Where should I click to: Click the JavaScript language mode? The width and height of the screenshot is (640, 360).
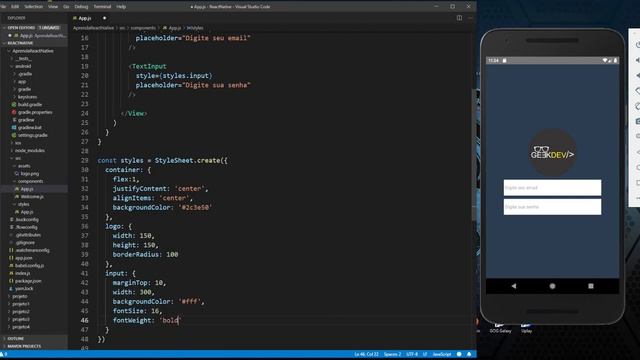pyautogui.click(x=442, y=354)
